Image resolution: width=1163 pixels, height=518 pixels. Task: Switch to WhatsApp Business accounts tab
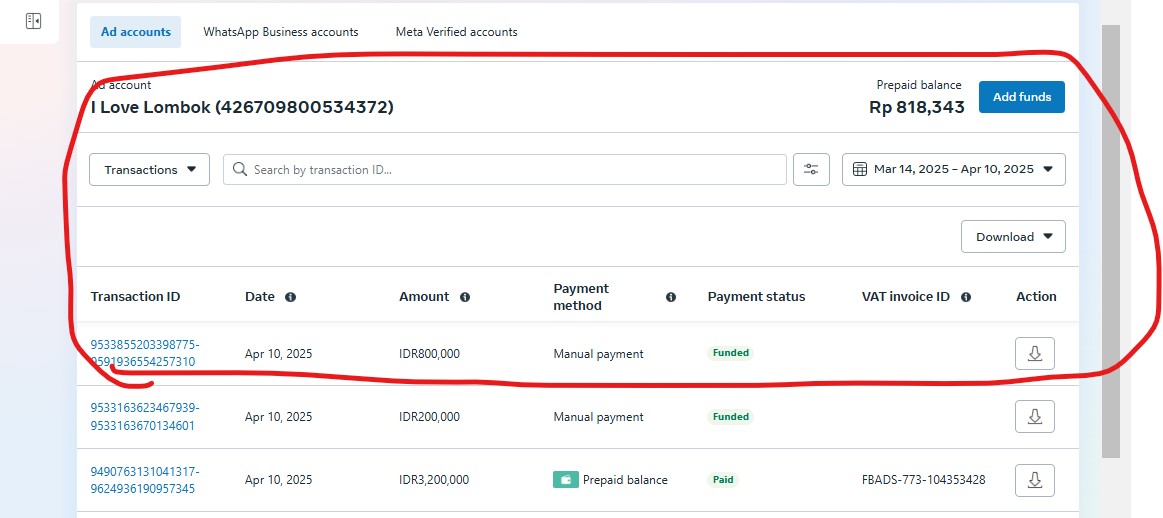pos(281,32)
